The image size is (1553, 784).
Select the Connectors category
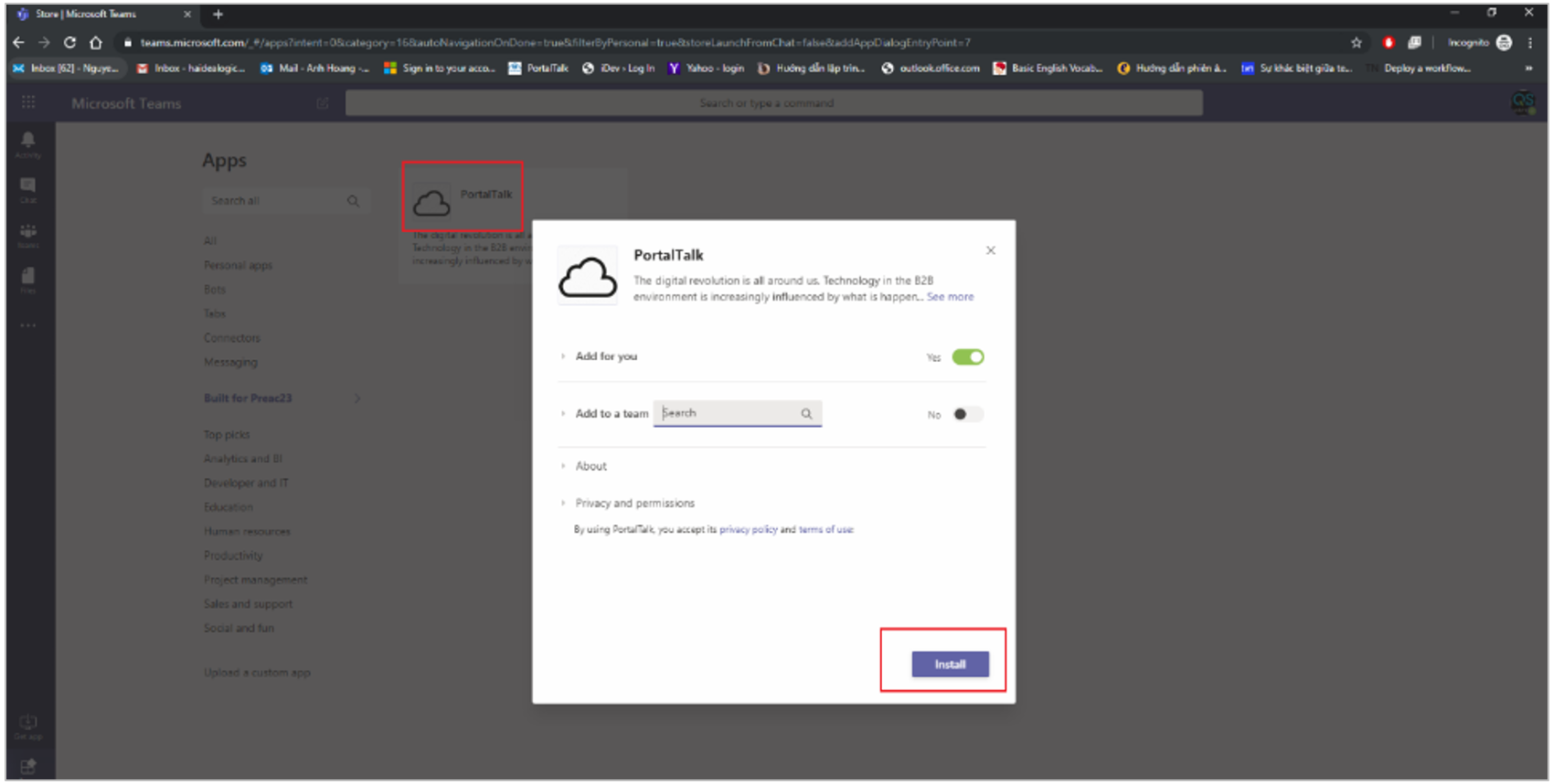(232, 338)
